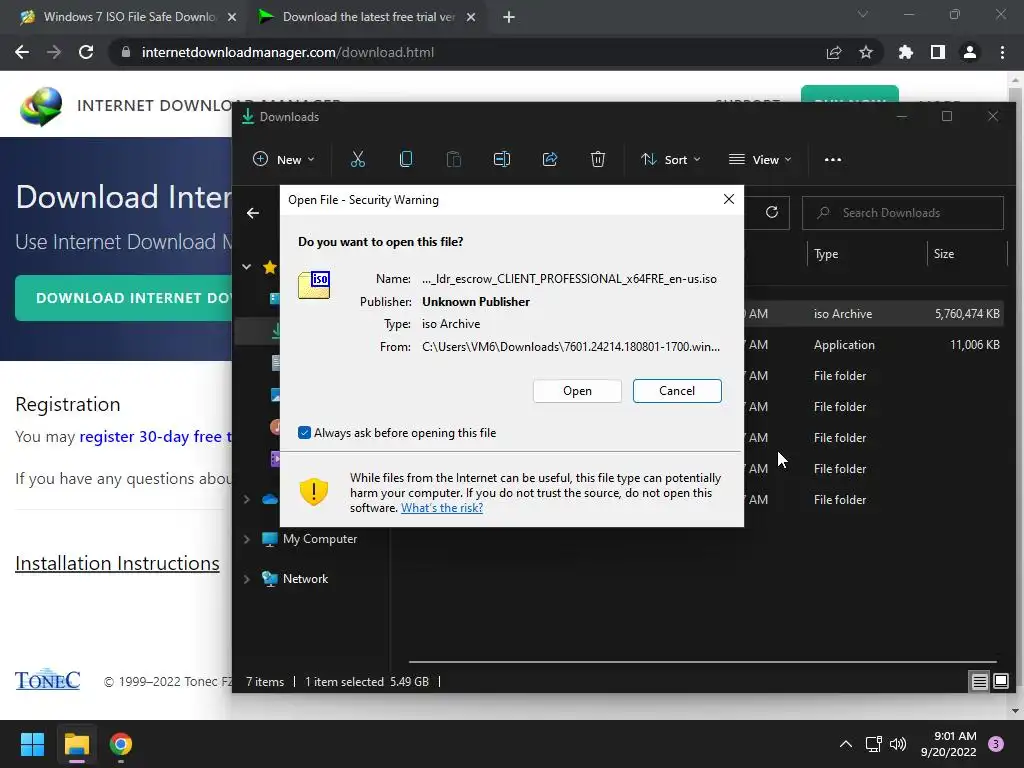Screen dimensions: 1024x768
Task: Open the See more ellipsis menu
Action: click(833, 159)
